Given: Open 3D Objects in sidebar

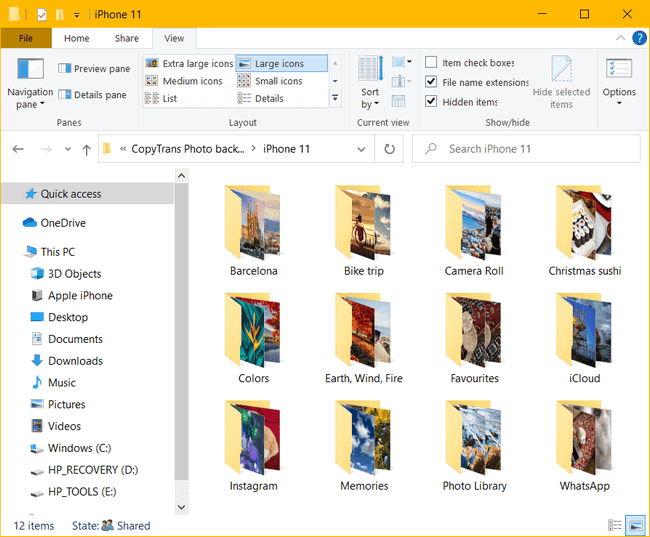Looking at the screenshot, I should (x=66, y=274).
